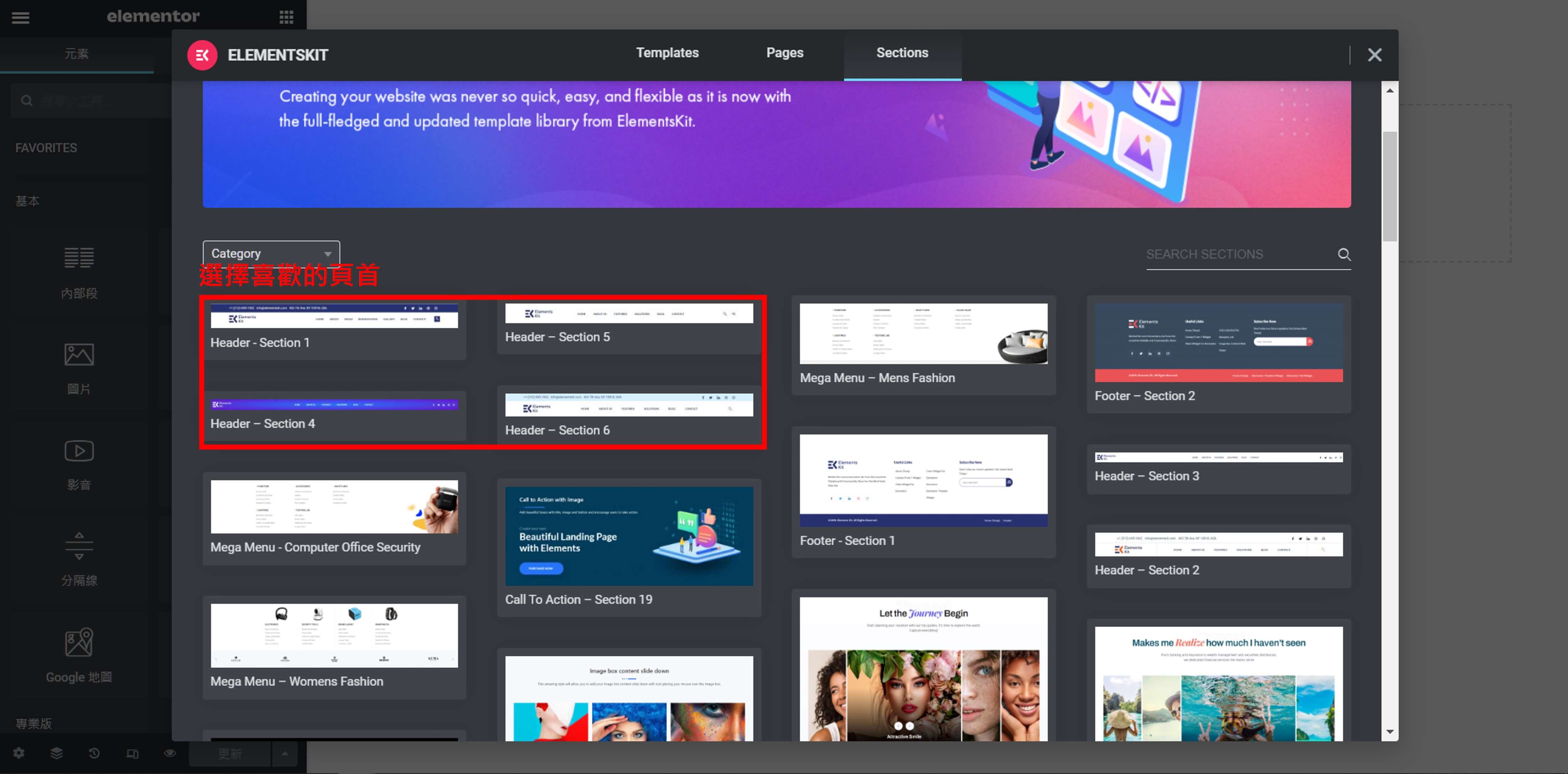
Task: Expand the 專業版 widget category
Action: click(x=33, y=723)
